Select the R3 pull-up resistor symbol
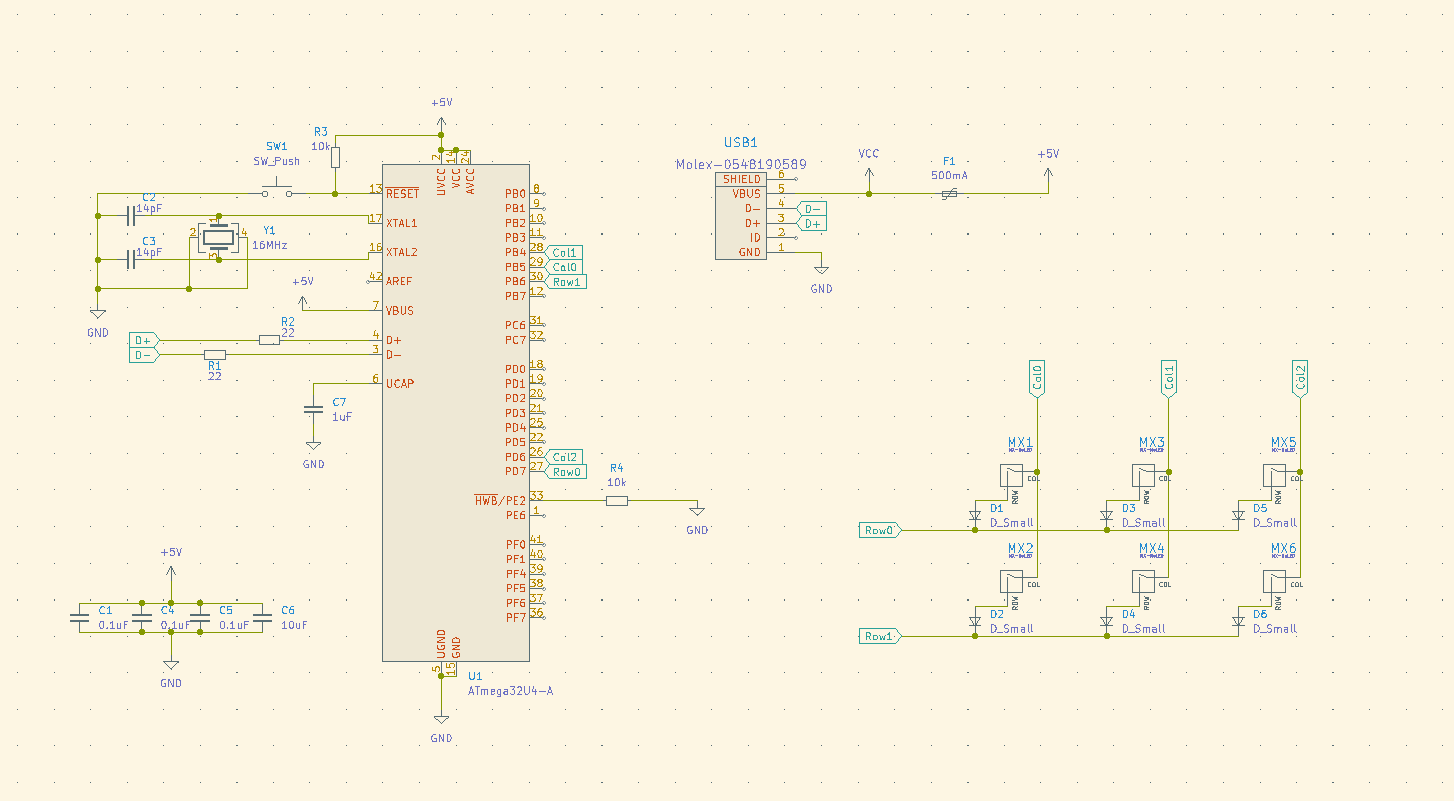 335,157
